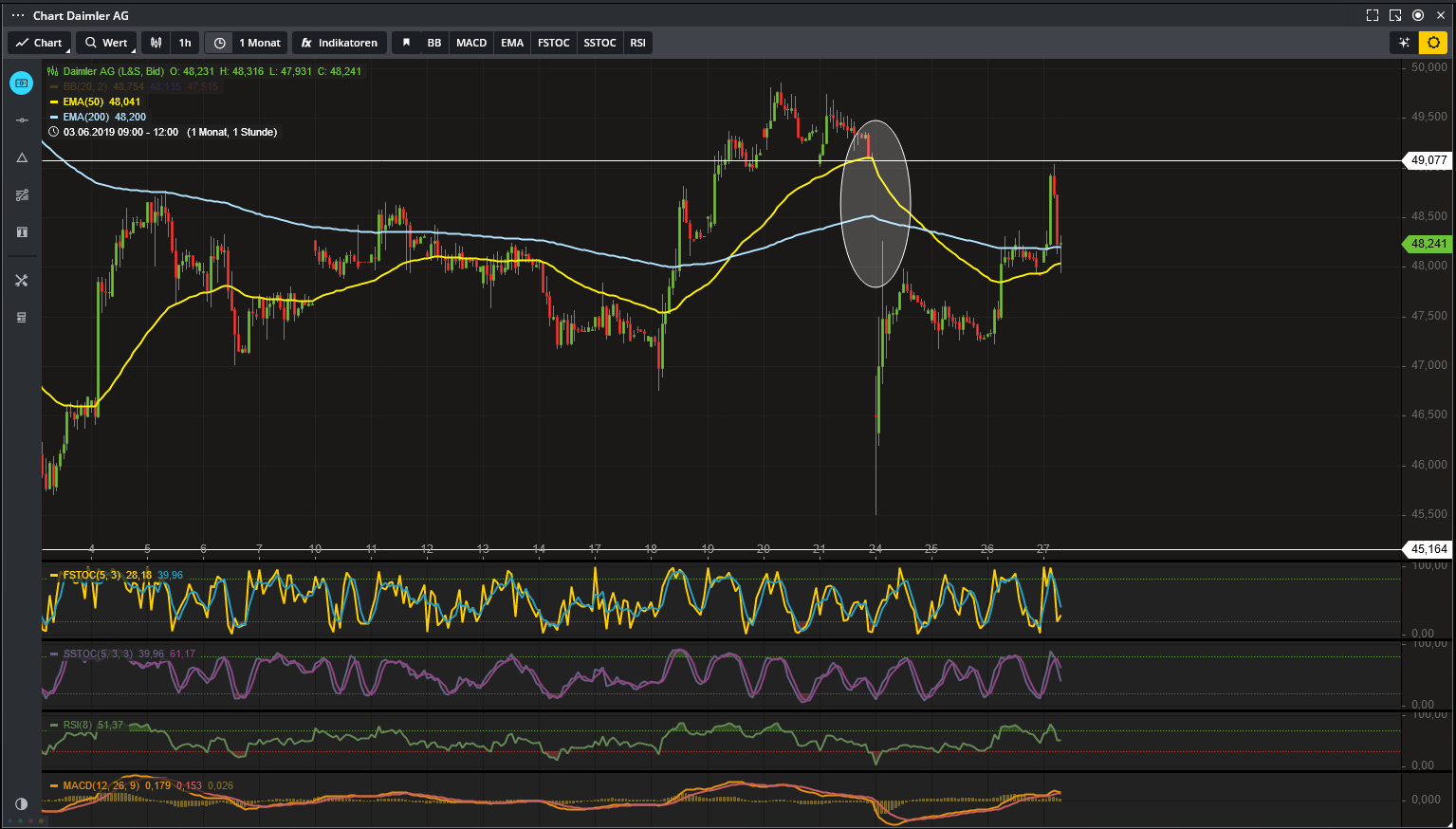Viewport: 1456px width, 829px height.
Task: Click the cyan trading icon in left sidebar
Action: pos(21,83)
